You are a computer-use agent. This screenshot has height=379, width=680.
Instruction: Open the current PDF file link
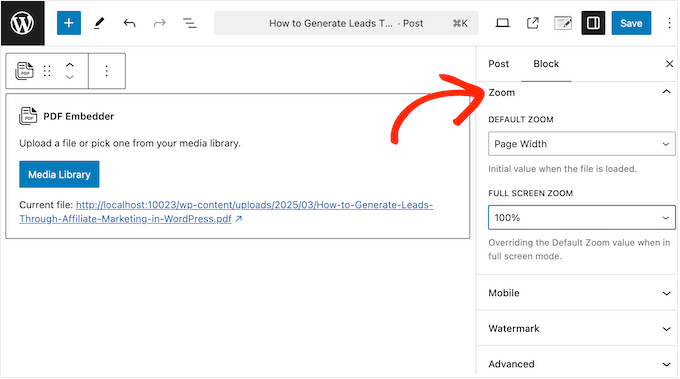(x=226, y=212)
